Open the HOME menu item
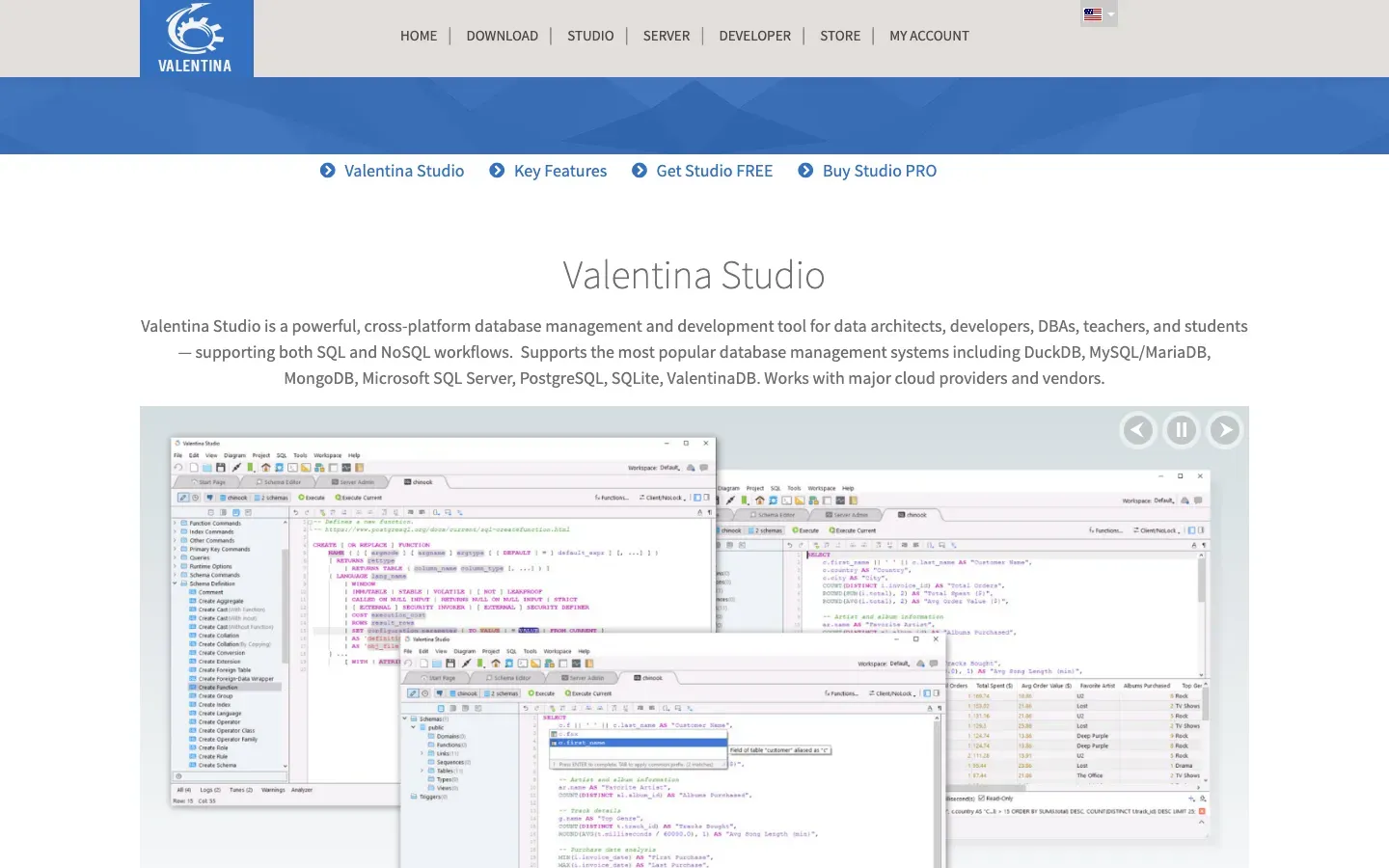Image resolution: width=1389 pixels, height=868 pixels. pos(419,36)
